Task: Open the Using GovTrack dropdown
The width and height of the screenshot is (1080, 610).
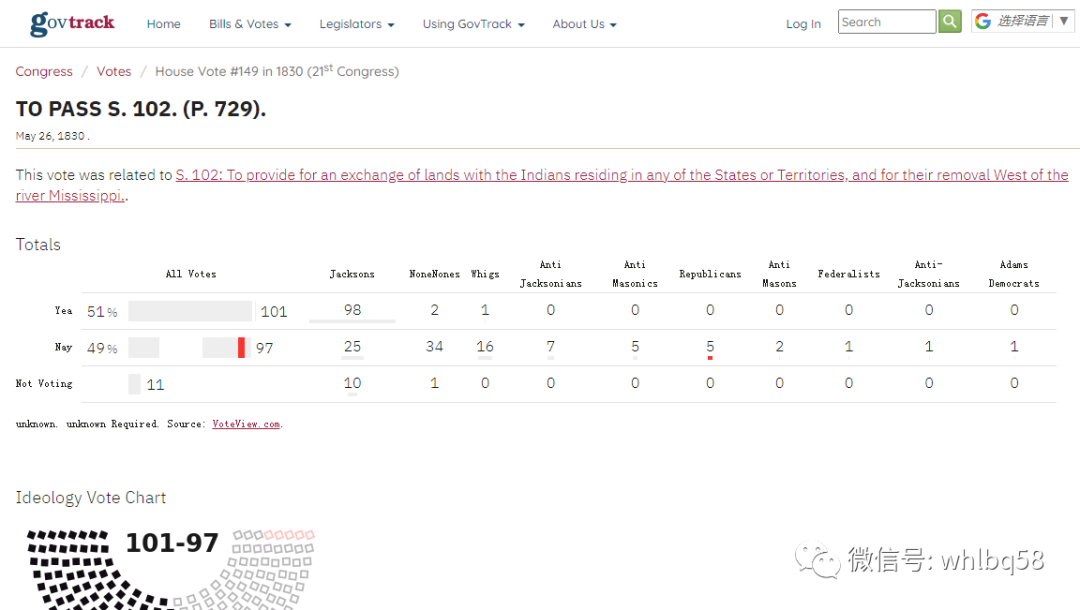Action: (x=473, y=24)
